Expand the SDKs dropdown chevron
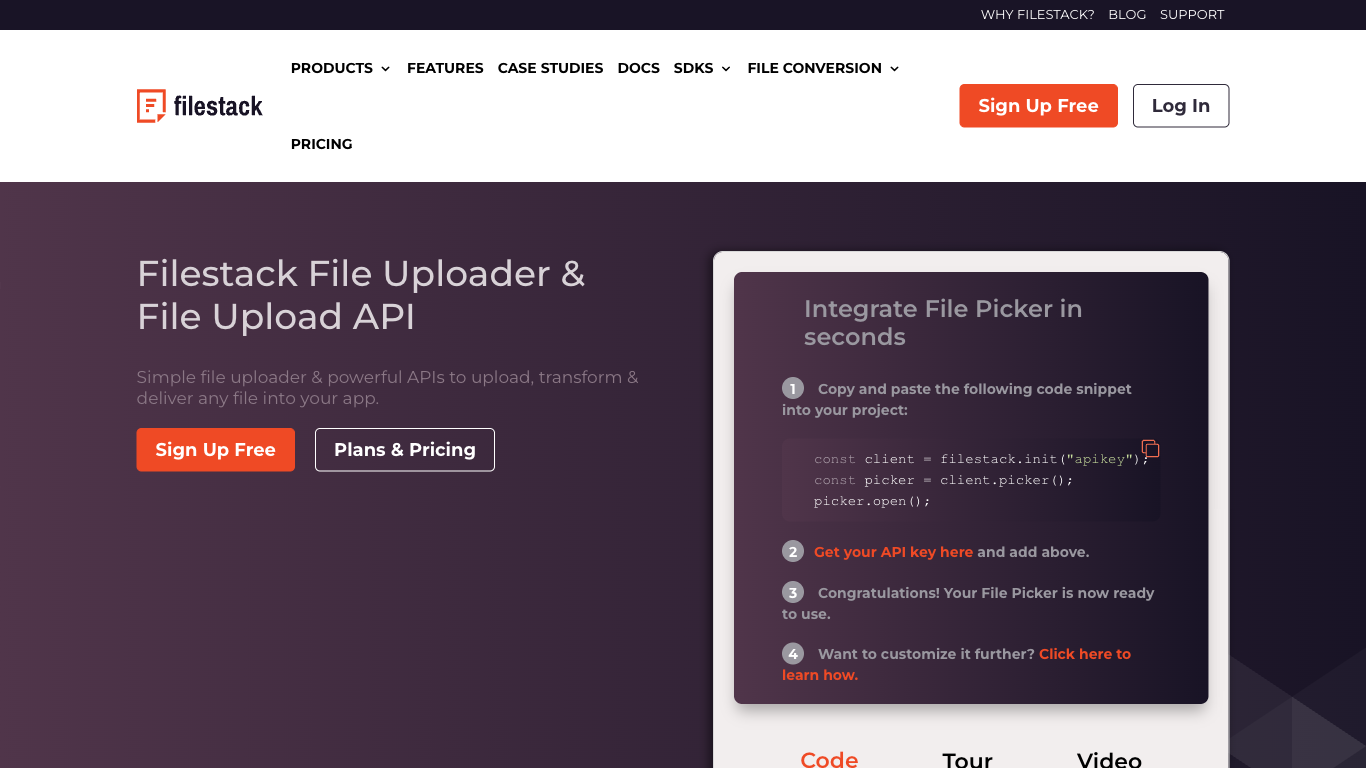The image size is (1366, 768). pyautogui.click(x=726, y=69)
